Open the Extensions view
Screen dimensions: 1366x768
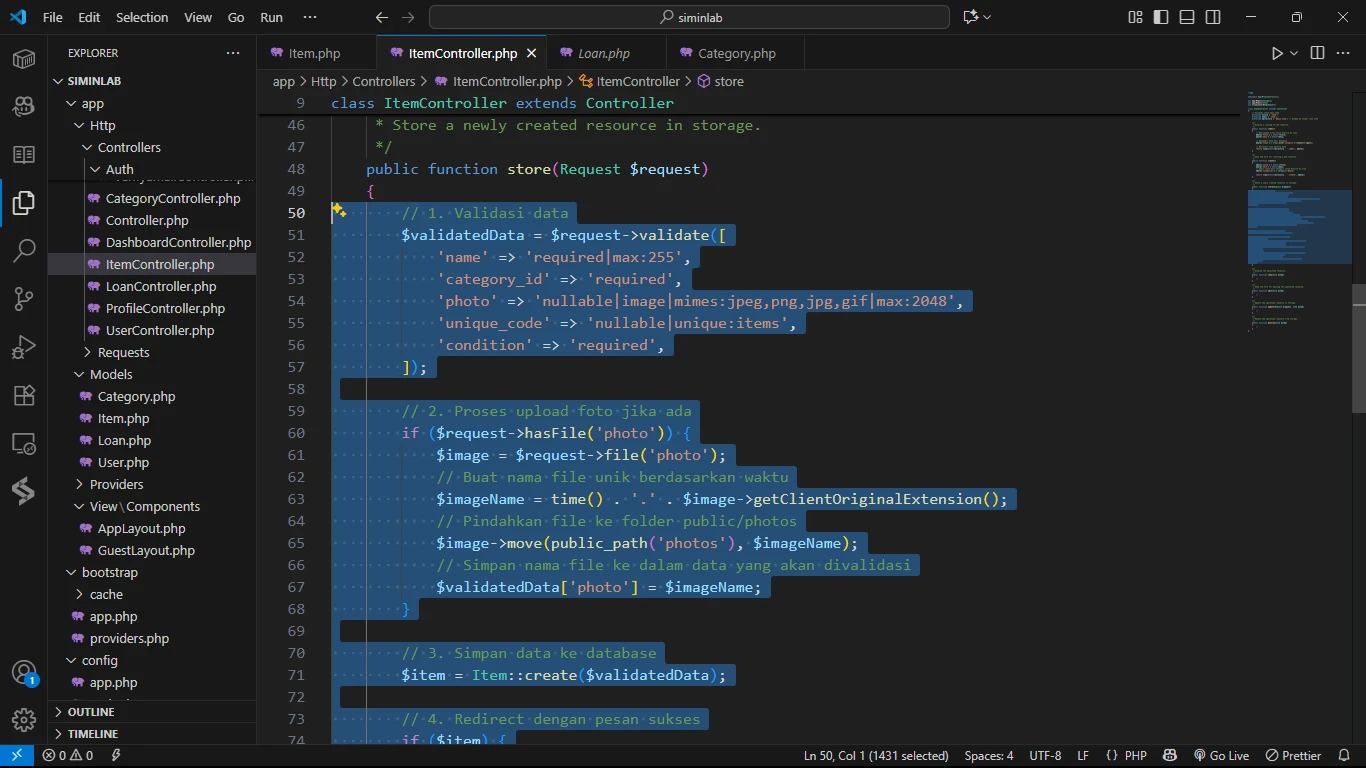click(24, 395)
